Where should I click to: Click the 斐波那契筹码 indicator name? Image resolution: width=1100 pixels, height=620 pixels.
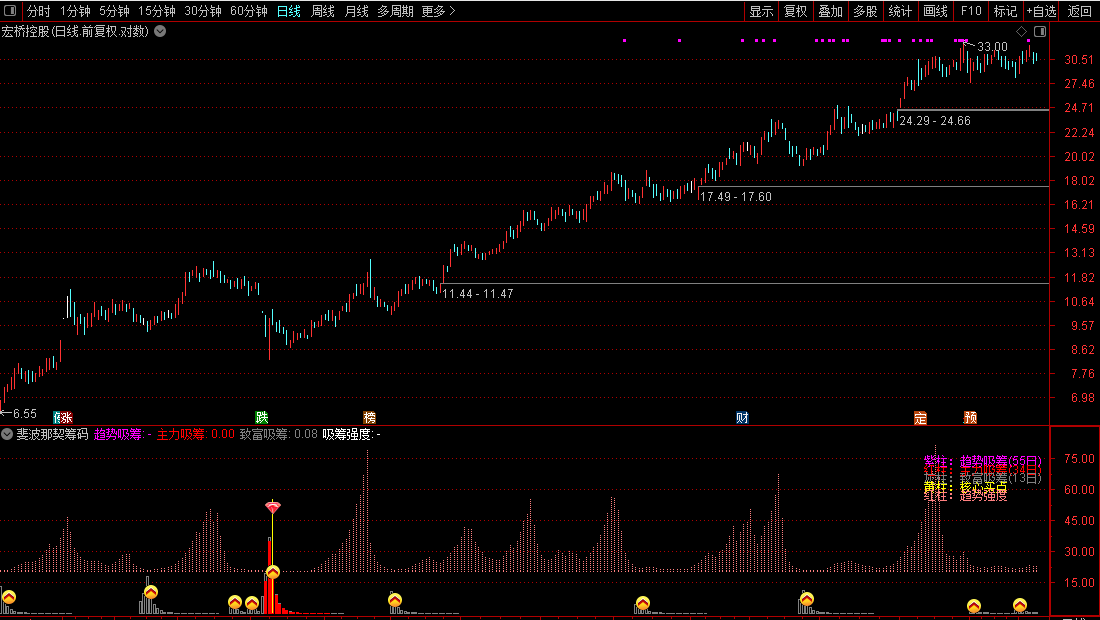(53, 434)
